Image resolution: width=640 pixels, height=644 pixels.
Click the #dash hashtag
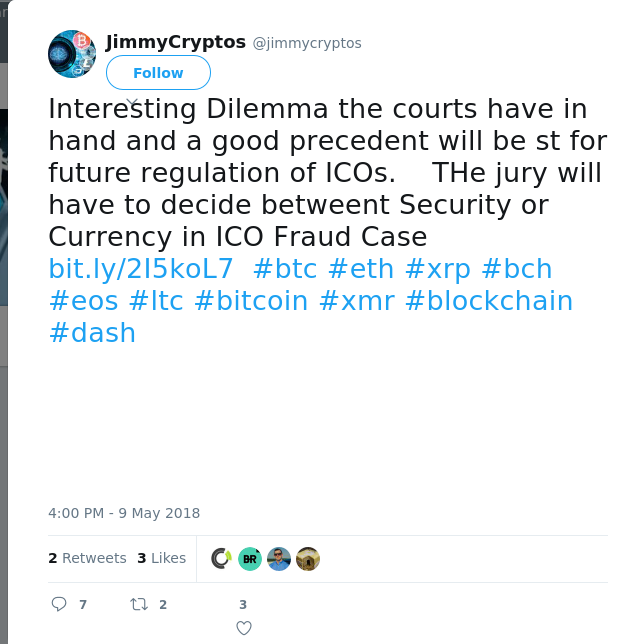[x=92, y=333]
